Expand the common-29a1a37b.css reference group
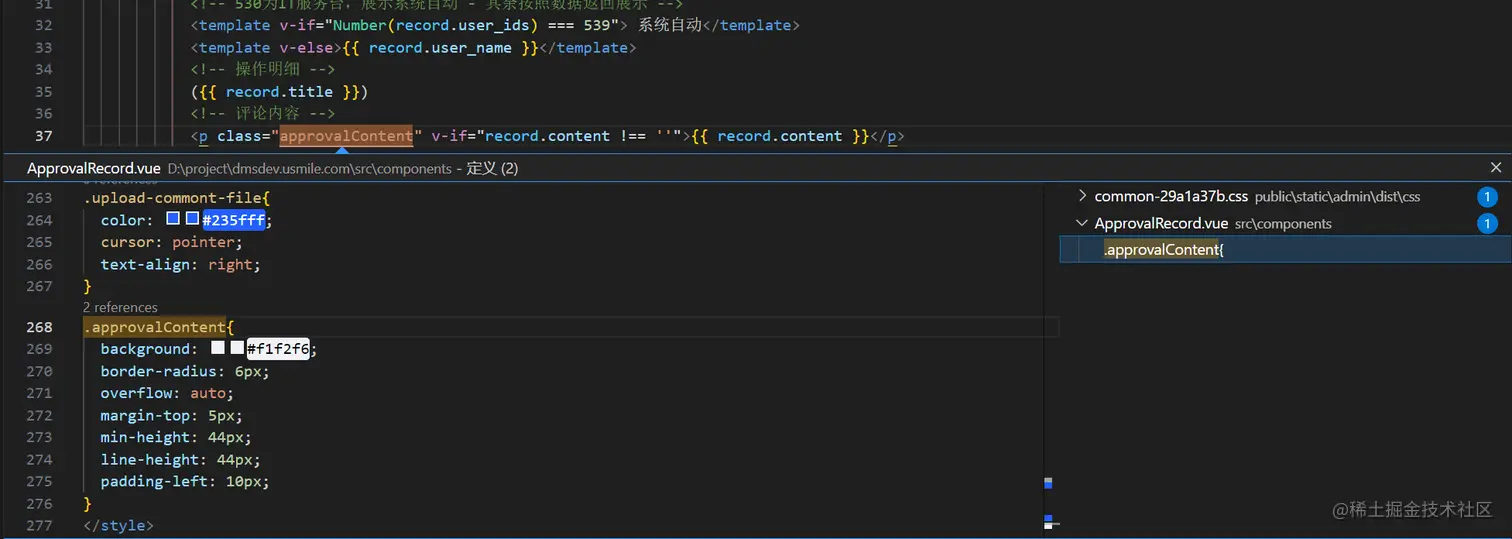 pyautogui.click(x=1082, y=197)
